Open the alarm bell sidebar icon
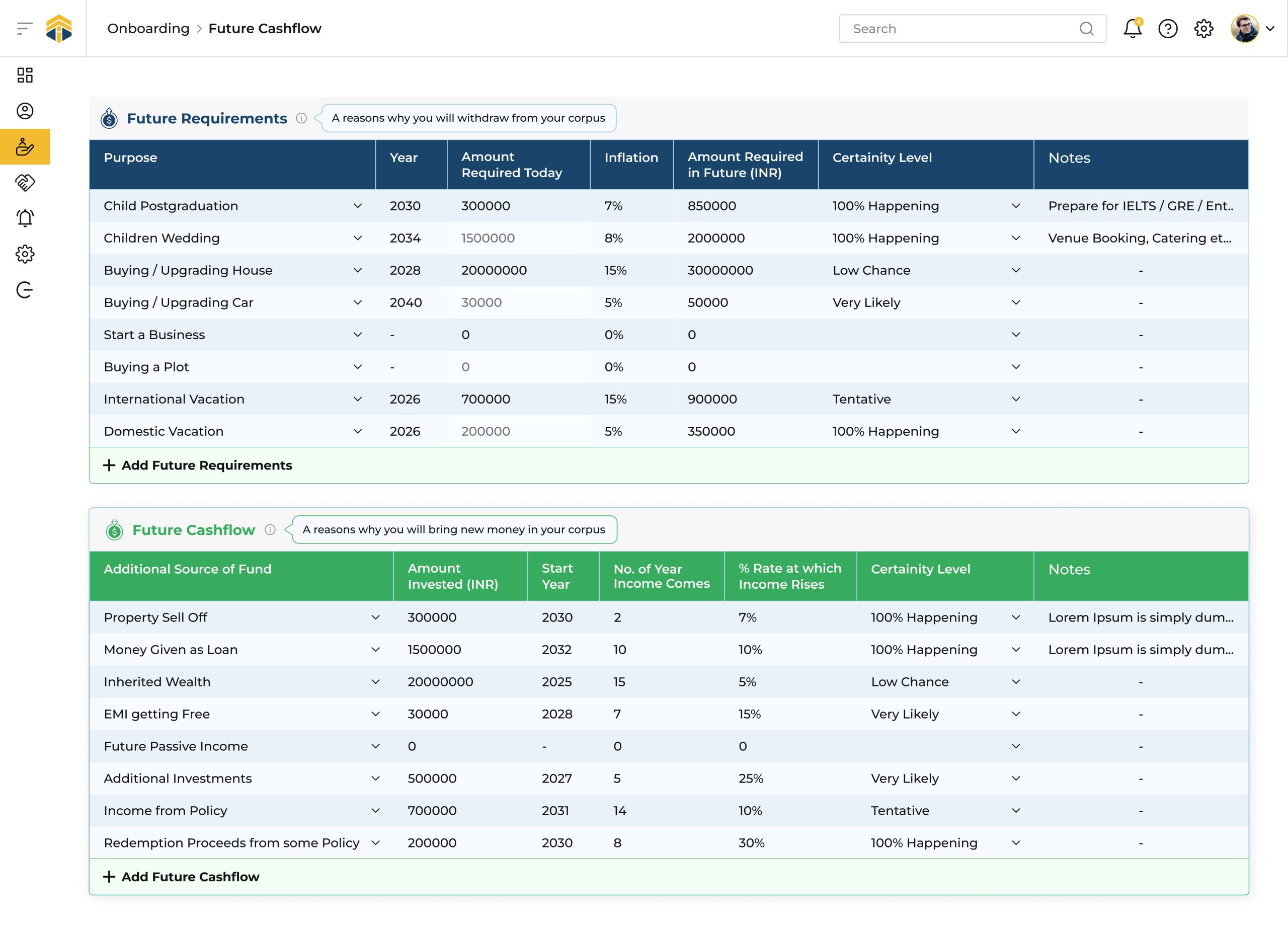 point(25,218)
